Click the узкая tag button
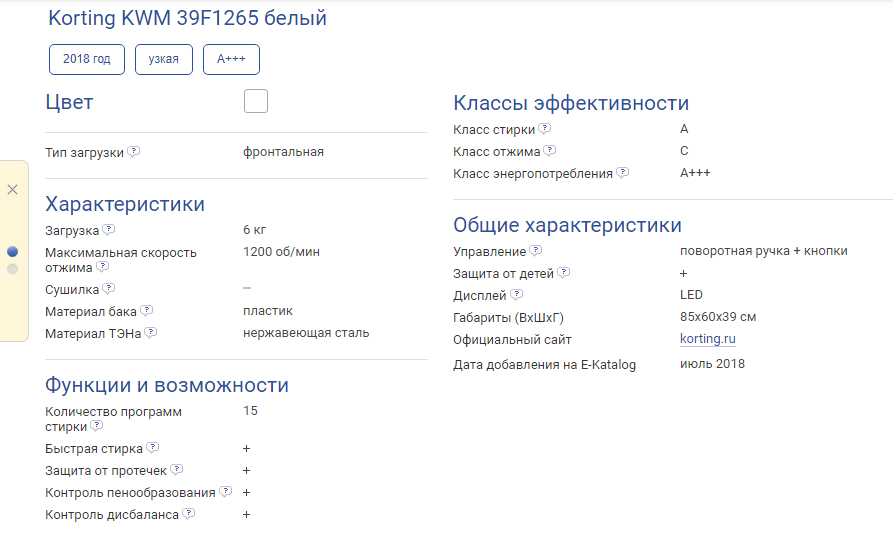Viewport: 893px width, 544px height. [164, 59]
